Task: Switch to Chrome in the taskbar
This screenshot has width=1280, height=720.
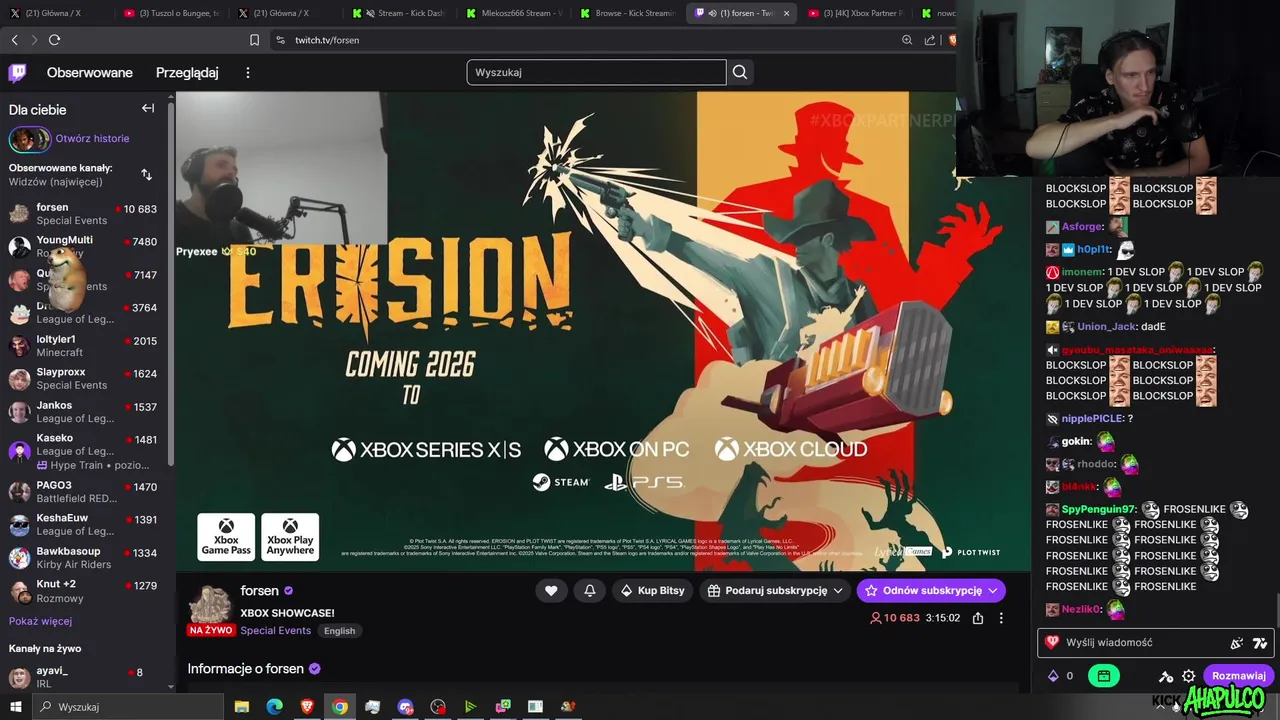Action: (340, 707)
